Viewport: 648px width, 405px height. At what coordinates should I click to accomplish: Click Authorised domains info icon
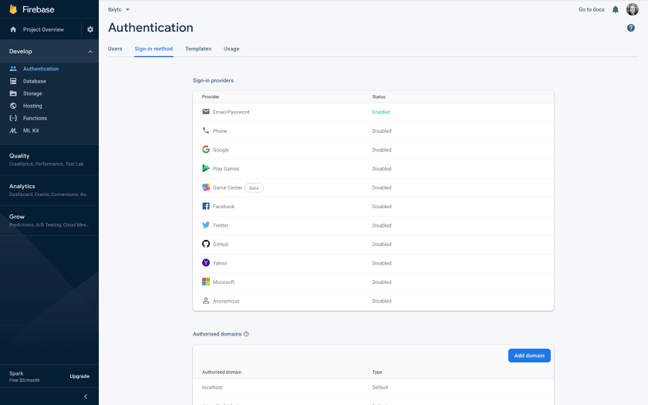pos(246,334)
